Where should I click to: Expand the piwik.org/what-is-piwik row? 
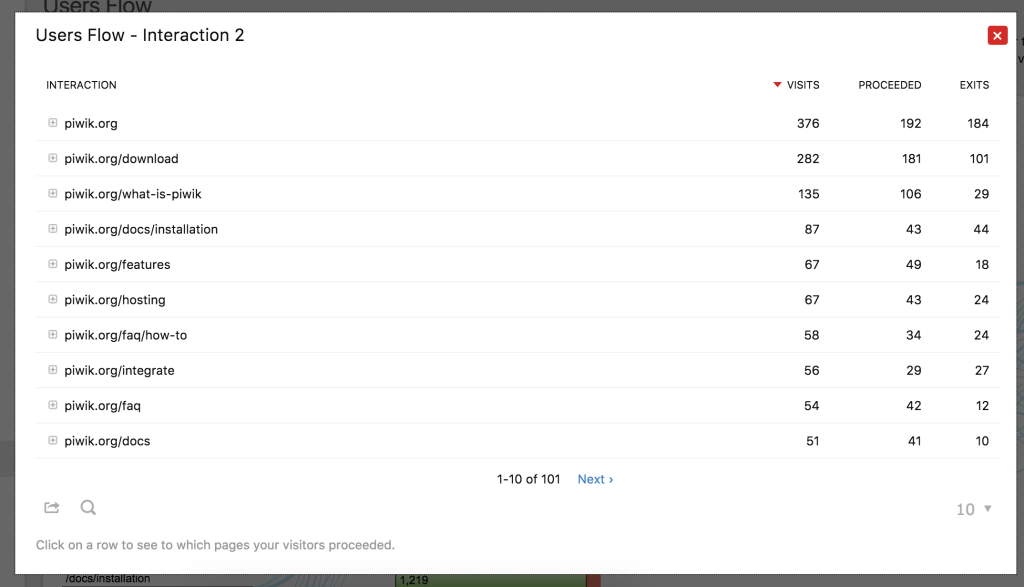click(53, 194)
